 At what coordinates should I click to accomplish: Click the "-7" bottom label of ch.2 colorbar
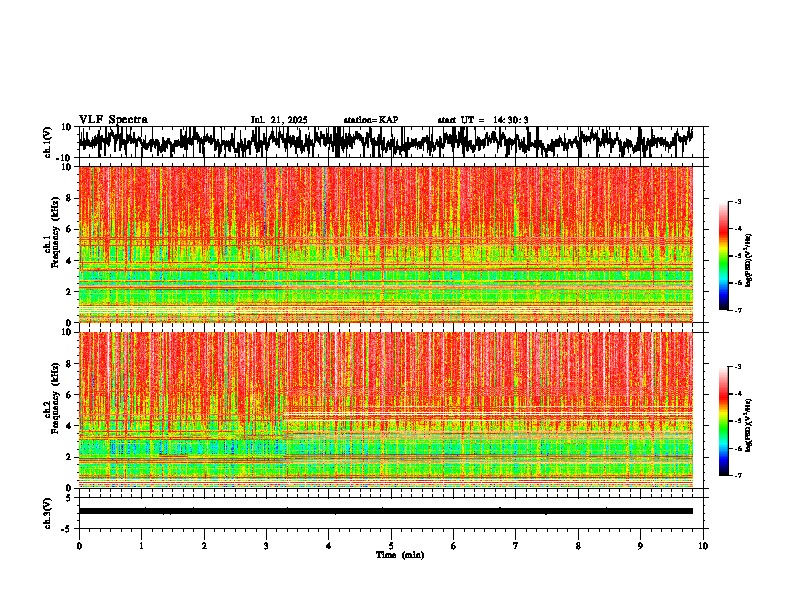pos(738,476)
